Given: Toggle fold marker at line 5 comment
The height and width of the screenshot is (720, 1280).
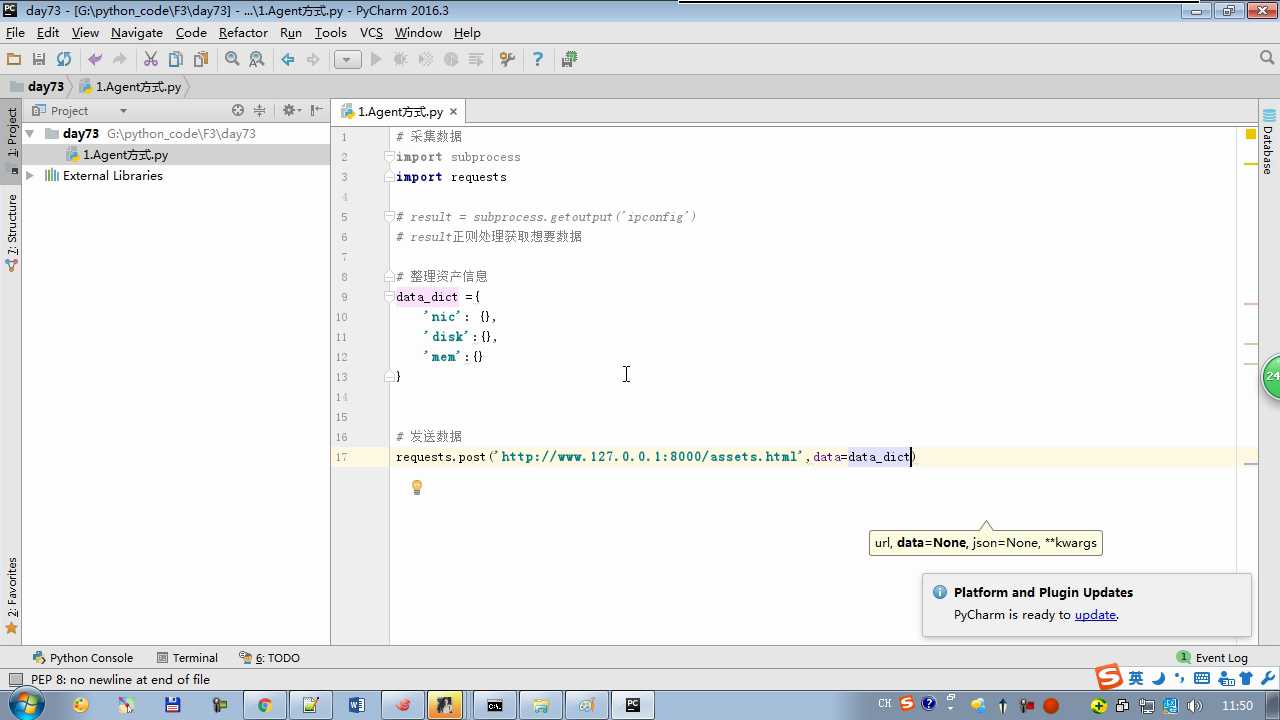Looking at the screenshot, I should pyautogui.click(x=390, y=217).
